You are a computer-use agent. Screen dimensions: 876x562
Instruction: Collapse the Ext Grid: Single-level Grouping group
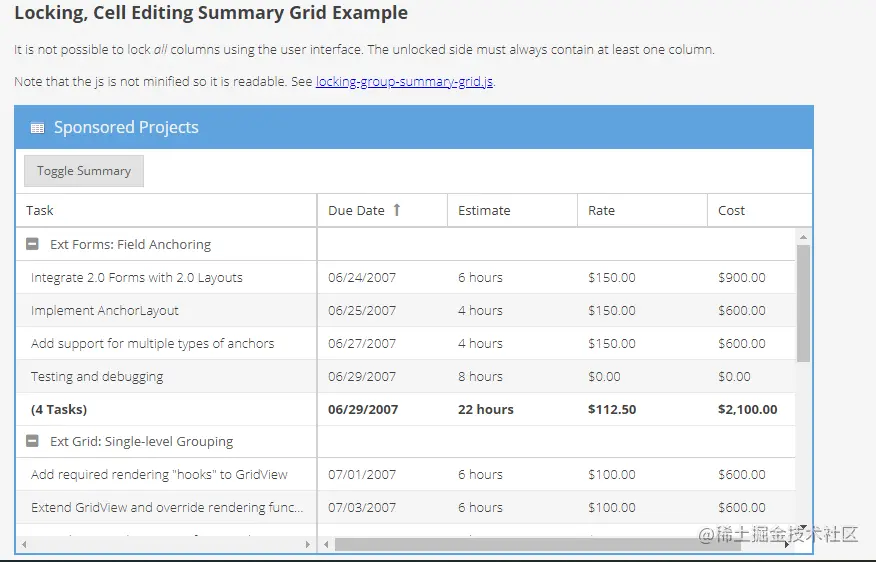click(x=32, y=441)
